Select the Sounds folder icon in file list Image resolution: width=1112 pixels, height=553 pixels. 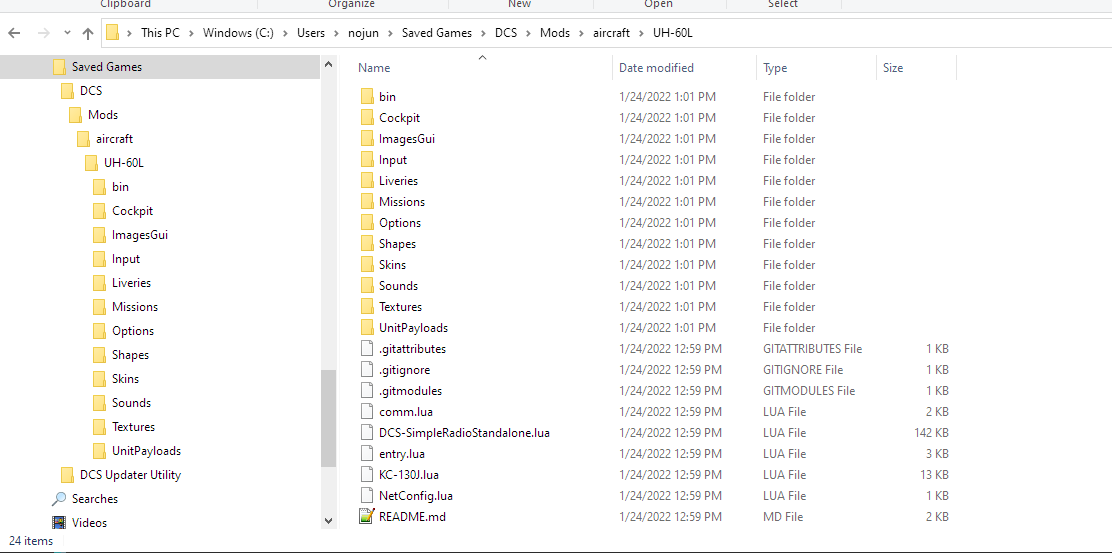[367, 286]
